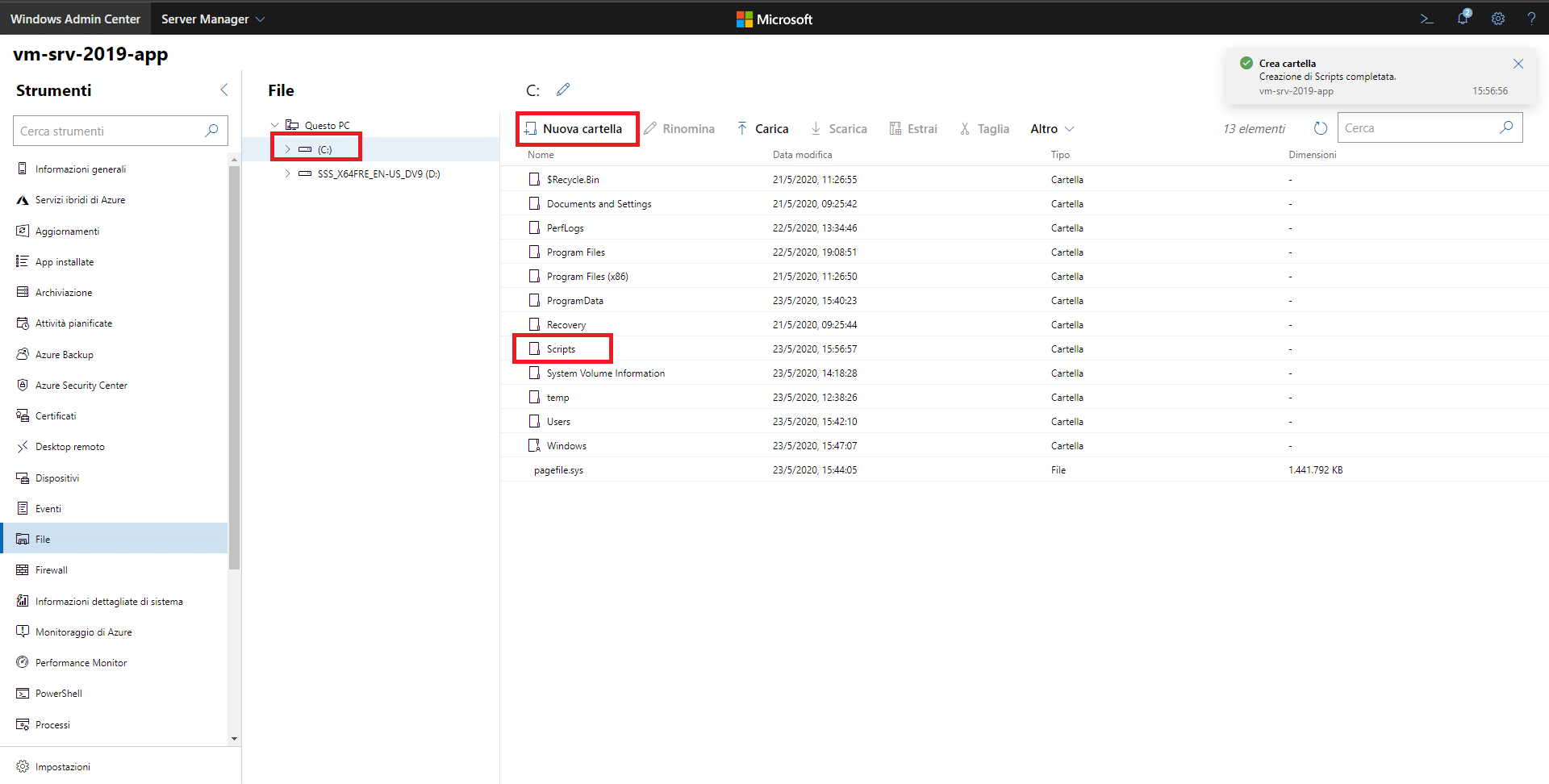This screenshot has height=784, width=1549.
Task: Click the tools list scroll down arrow
Action: tap(234, 738)
